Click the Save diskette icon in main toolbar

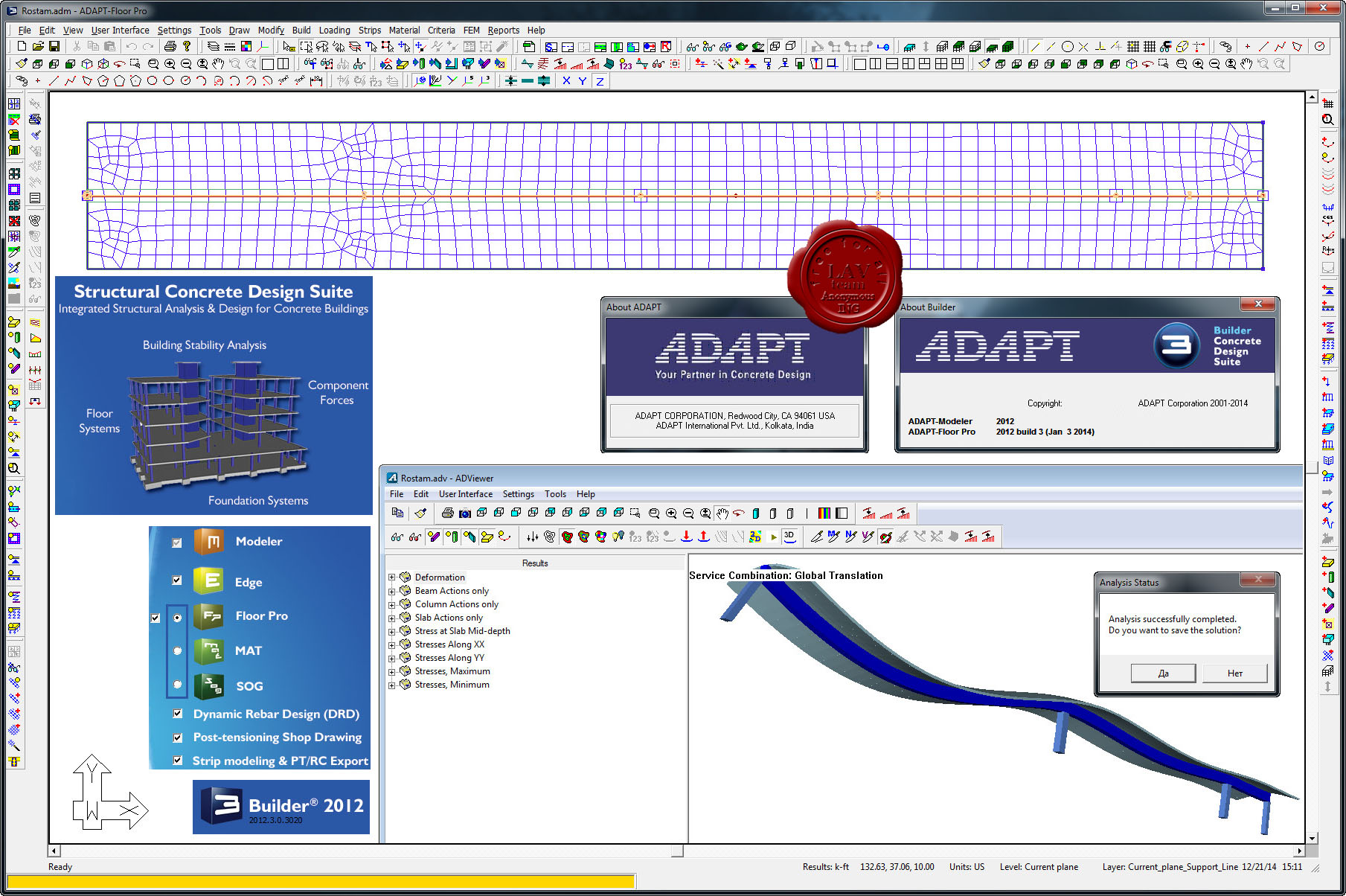(x=54, y=46)
